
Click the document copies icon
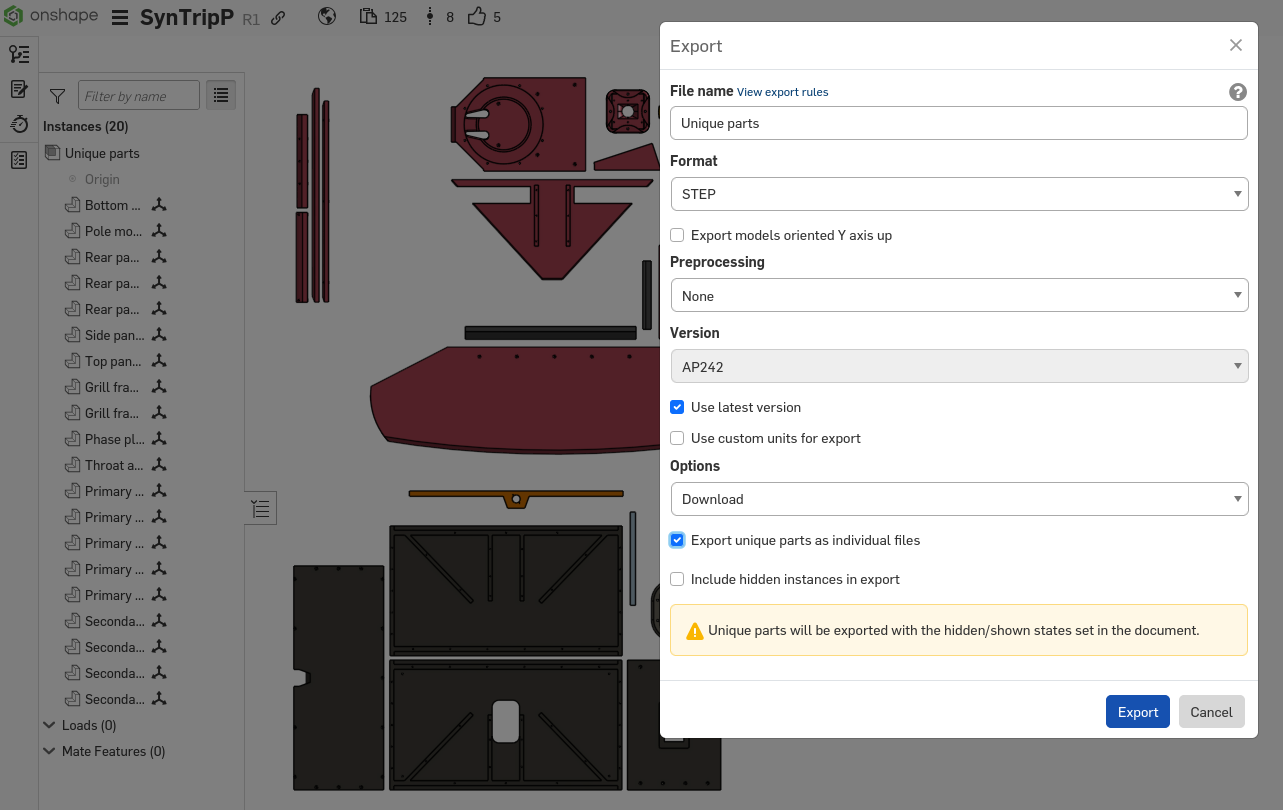[x=369, y=17]
